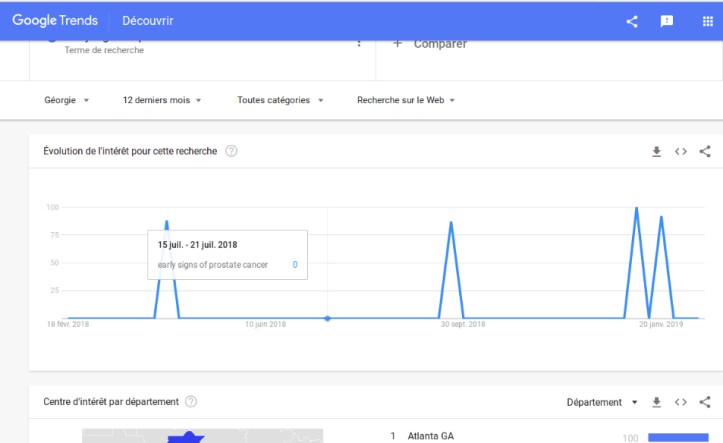Viewport: 723px width, 443px height.
Task: Change the Recherche sur le Web search type
Action: click(x=405, y=100)
